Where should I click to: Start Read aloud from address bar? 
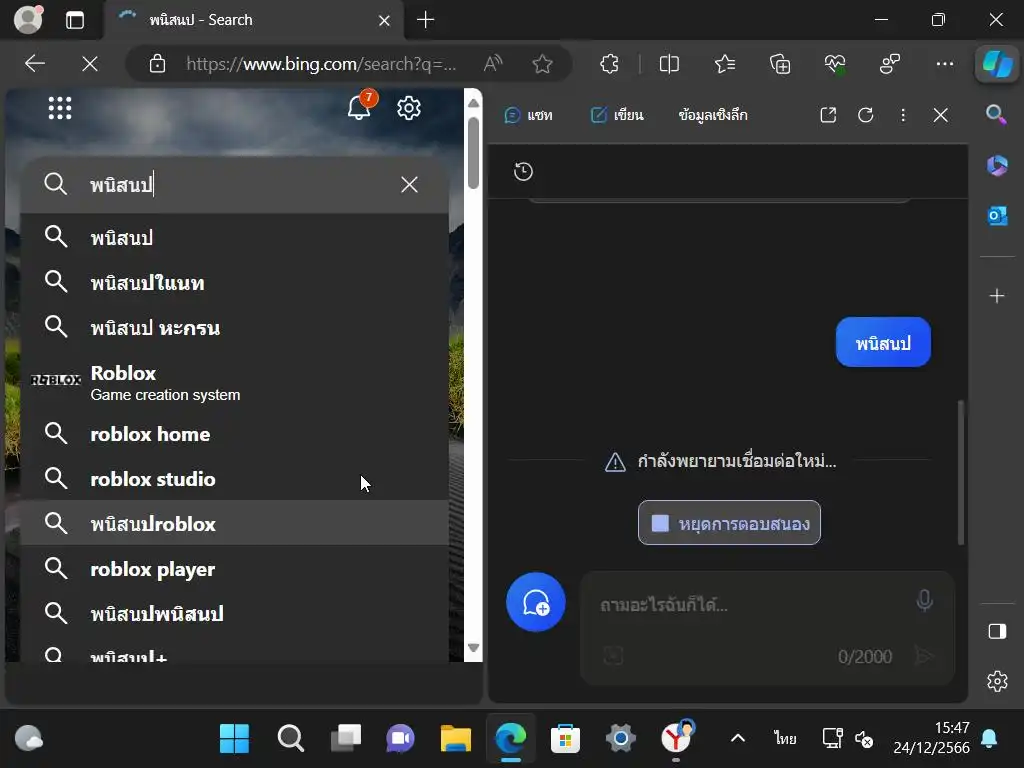tap(493, 64)
